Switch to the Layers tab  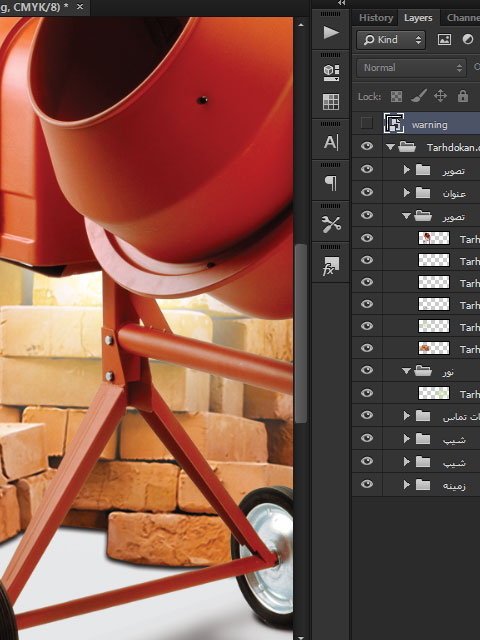418,18
